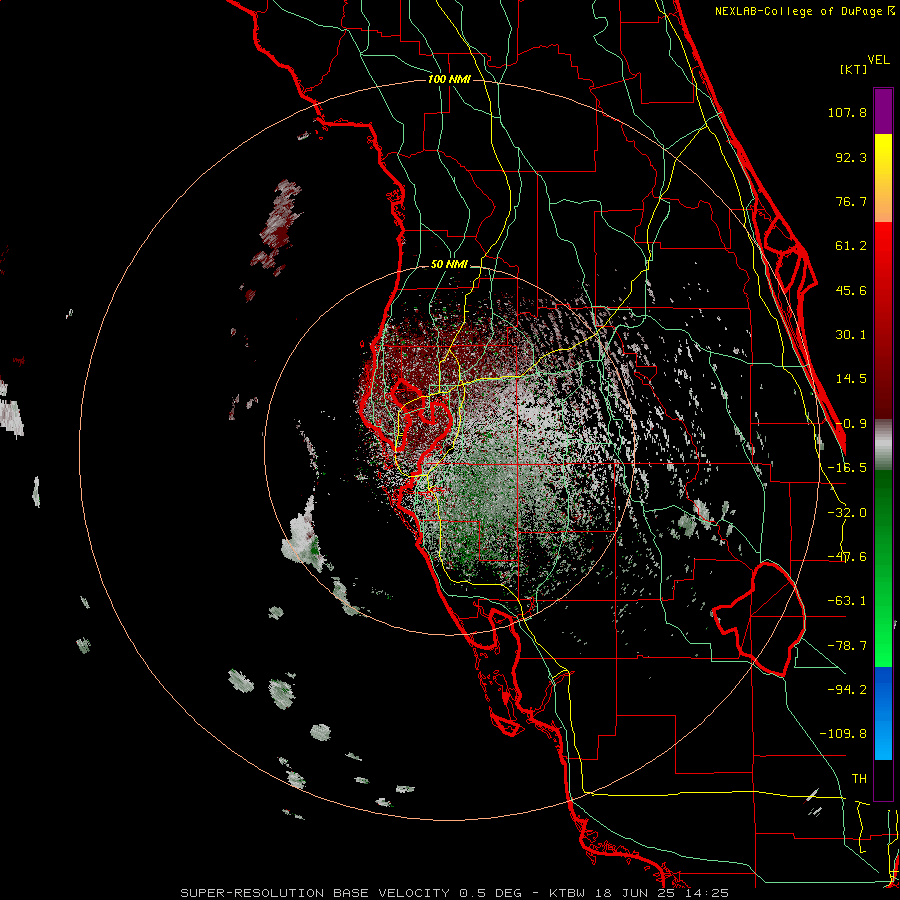Image resolution: width=900 pixels, height=900 pixels.
Task: Click the 30.1 velocity scale value
Action: (851, 335)
